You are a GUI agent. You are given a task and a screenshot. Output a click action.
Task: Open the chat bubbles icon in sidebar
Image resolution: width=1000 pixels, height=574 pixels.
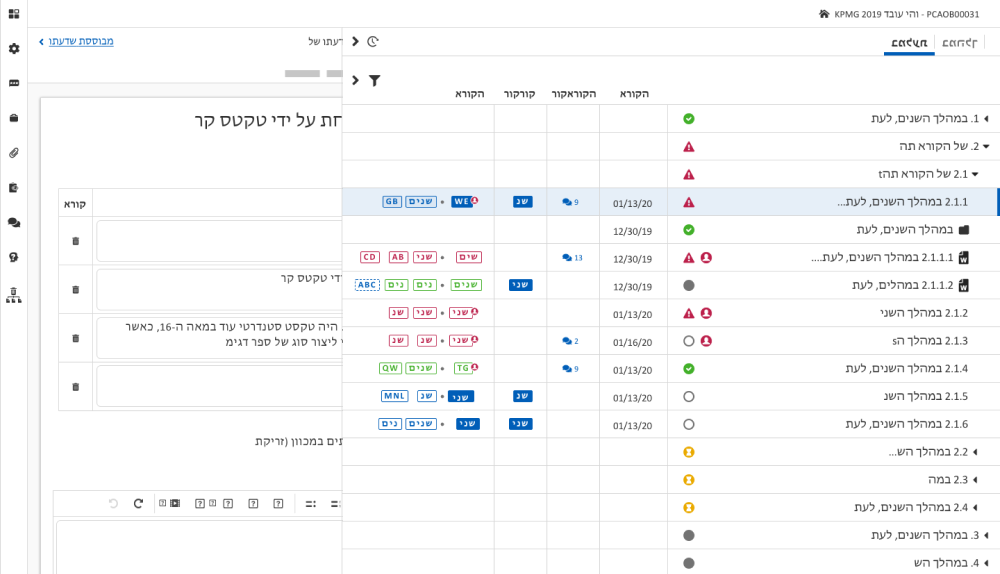tap(14, 222)
